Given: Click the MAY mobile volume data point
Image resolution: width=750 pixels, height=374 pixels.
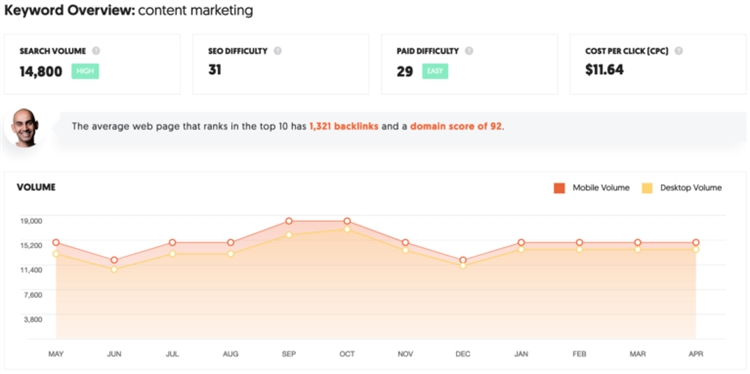Looking at the screenshot, I should (56, 242).
